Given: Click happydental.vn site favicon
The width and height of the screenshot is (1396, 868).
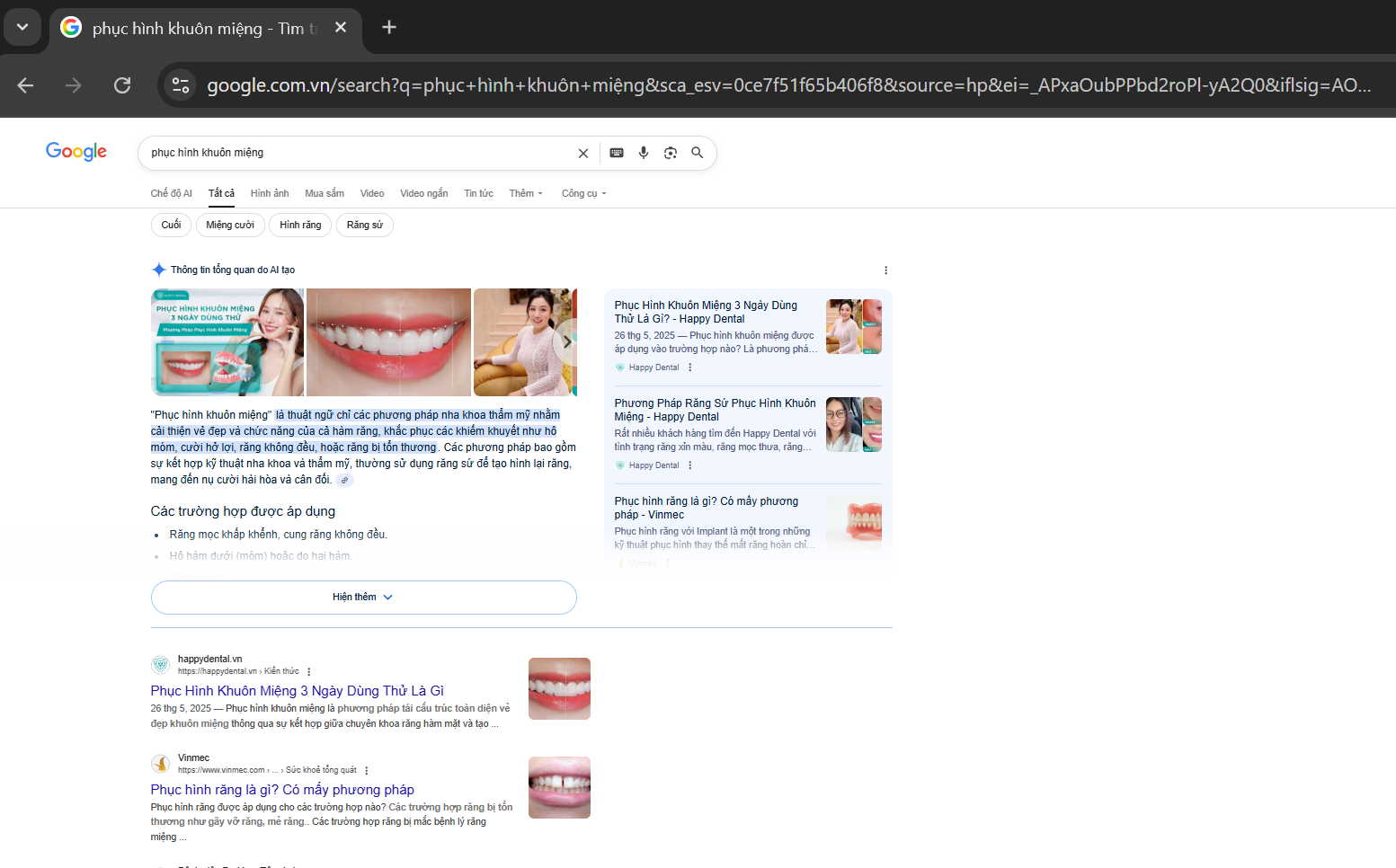Looking at the screenshot, I should 161,665.
